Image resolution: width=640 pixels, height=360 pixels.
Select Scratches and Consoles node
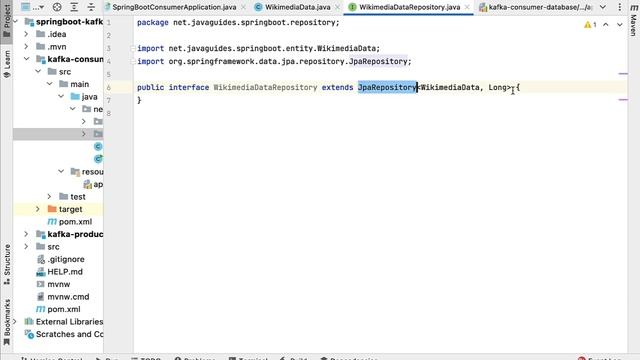coord(69,334)
